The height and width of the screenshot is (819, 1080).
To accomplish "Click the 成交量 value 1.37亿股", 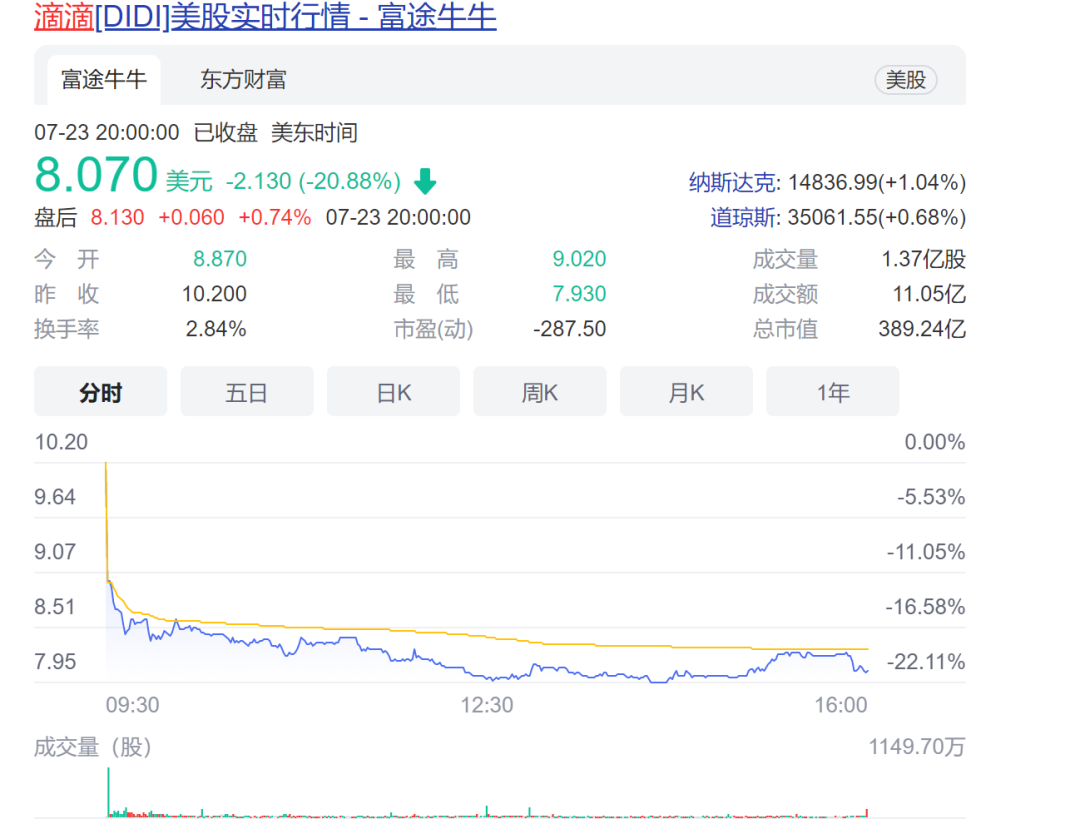I will coord(924,259).
